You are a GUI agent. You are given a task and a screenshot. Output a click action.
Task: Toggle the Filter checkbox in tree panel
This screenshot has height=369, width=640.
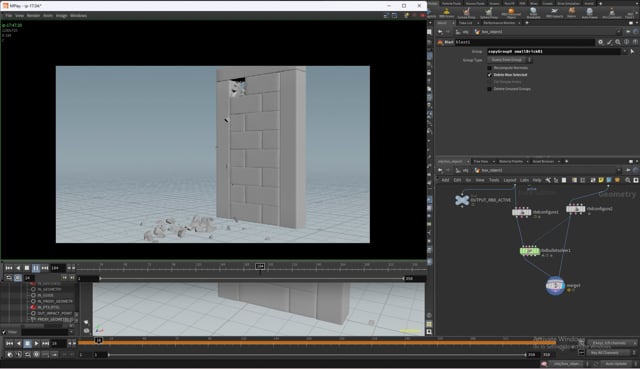pyautogui.click(x=4, y=332)
